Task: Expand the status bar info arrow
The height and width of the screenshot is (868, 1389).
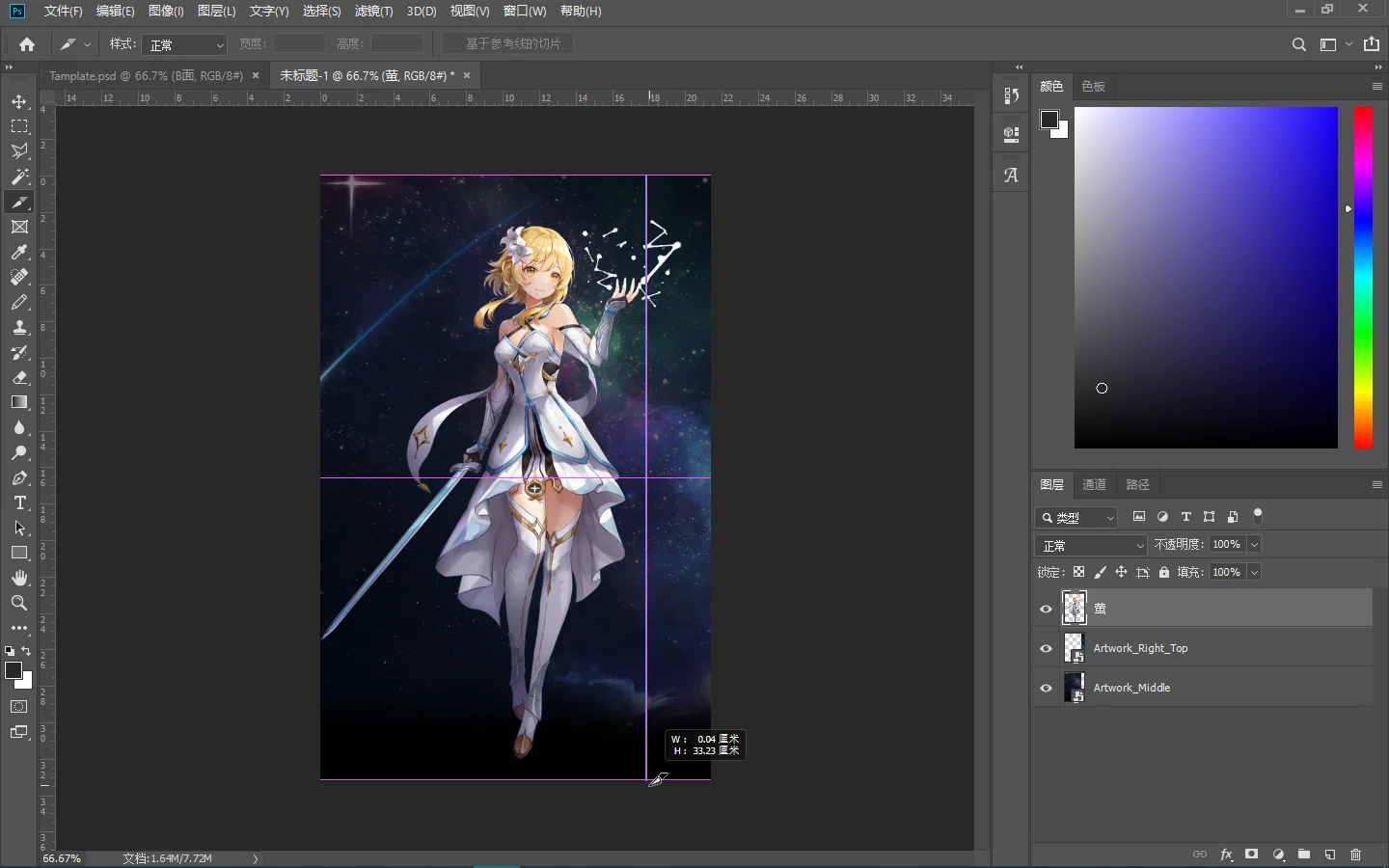Action: click(256, 858)
